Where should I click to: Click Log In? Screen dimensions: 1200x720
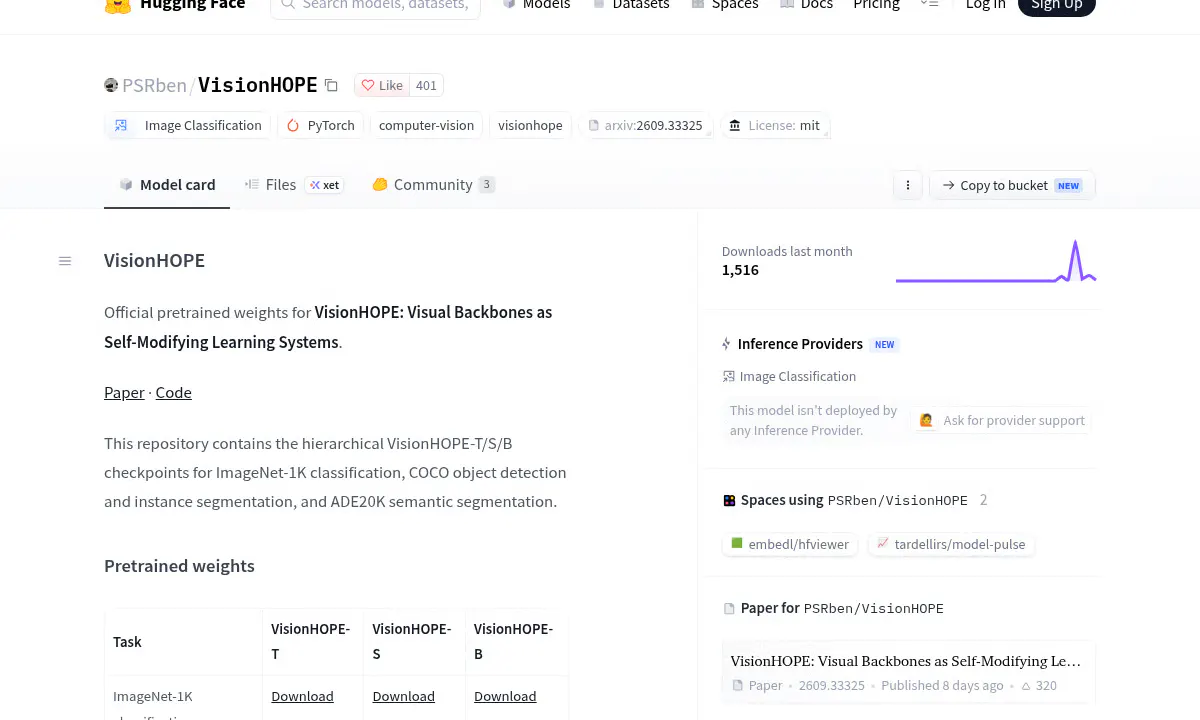pyautogui.click(x=985, y=5)
